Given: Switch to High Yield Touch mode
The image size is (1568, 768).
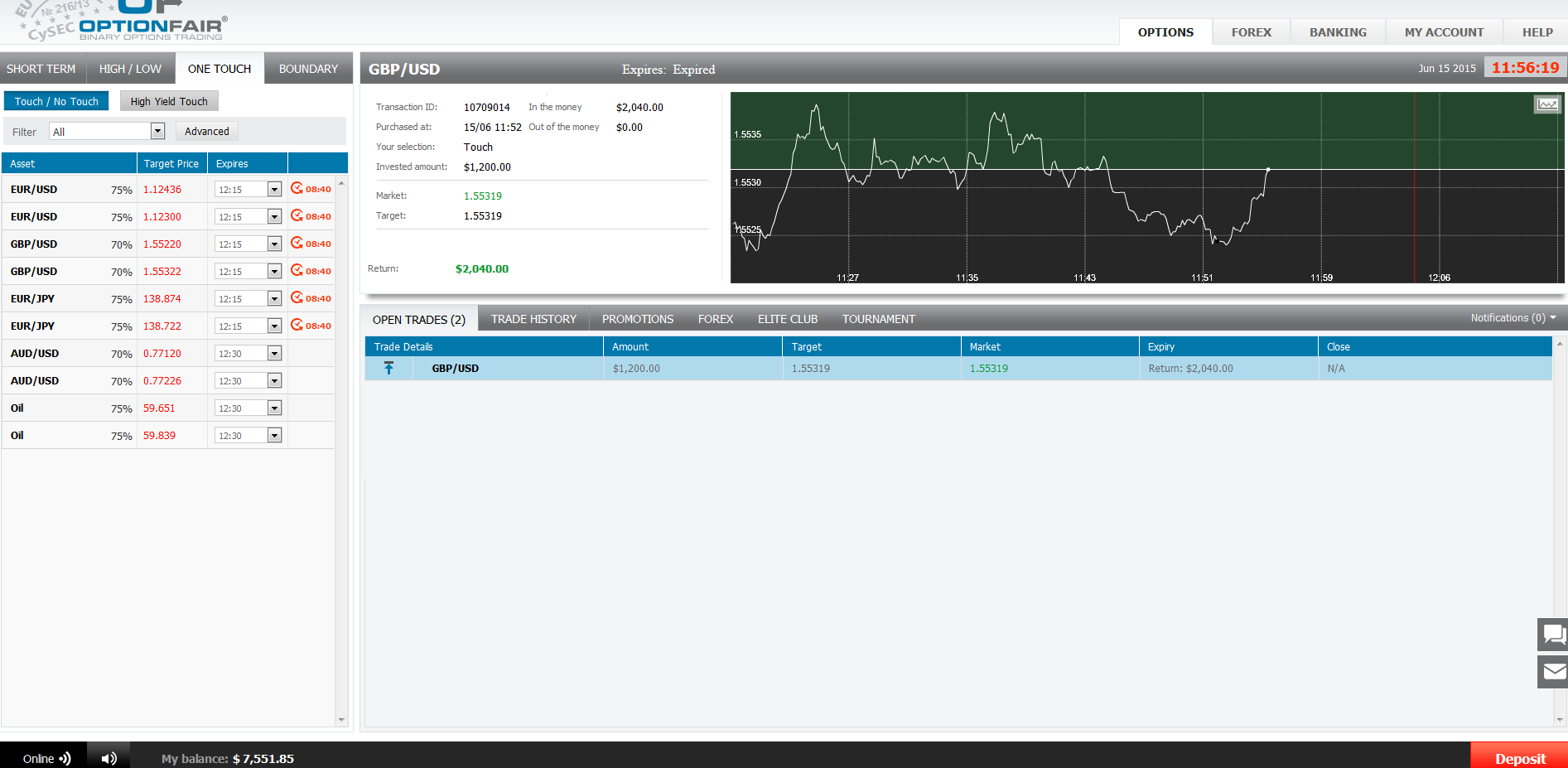Looking at the screenshot, I should coord(169,101).
